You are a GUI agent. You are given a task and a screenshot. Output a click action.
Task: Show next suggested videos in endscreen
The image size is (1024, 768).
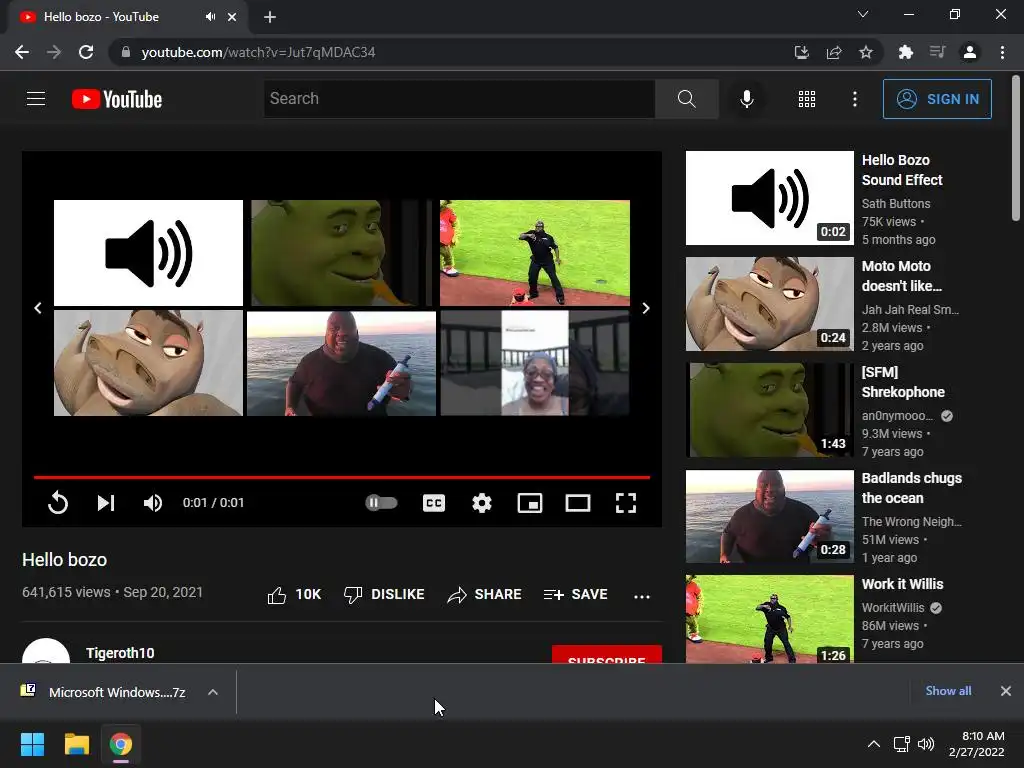646,308
